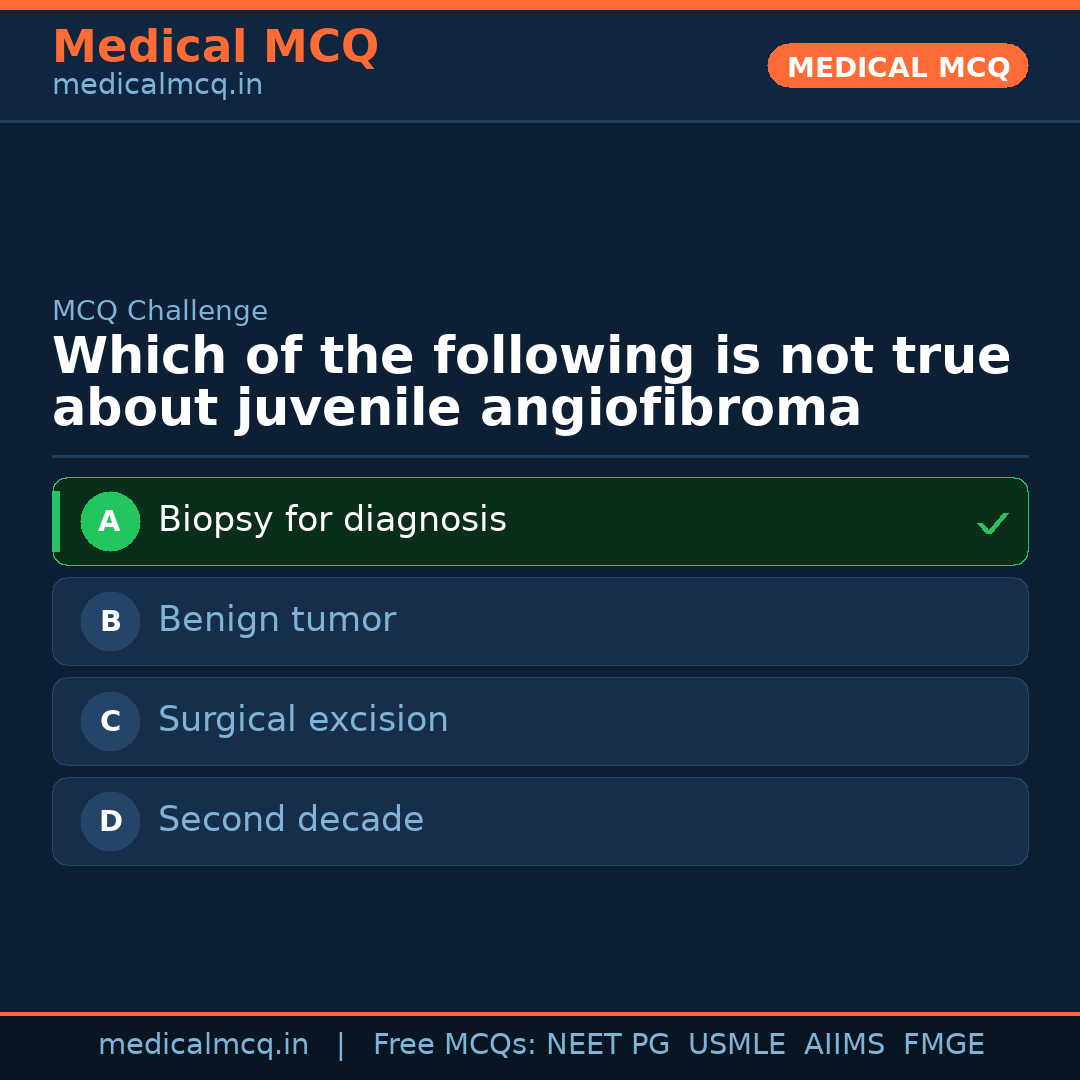Click the green checkmark on option A
The image size is (1080, 1080).
[x=992, y=521]
